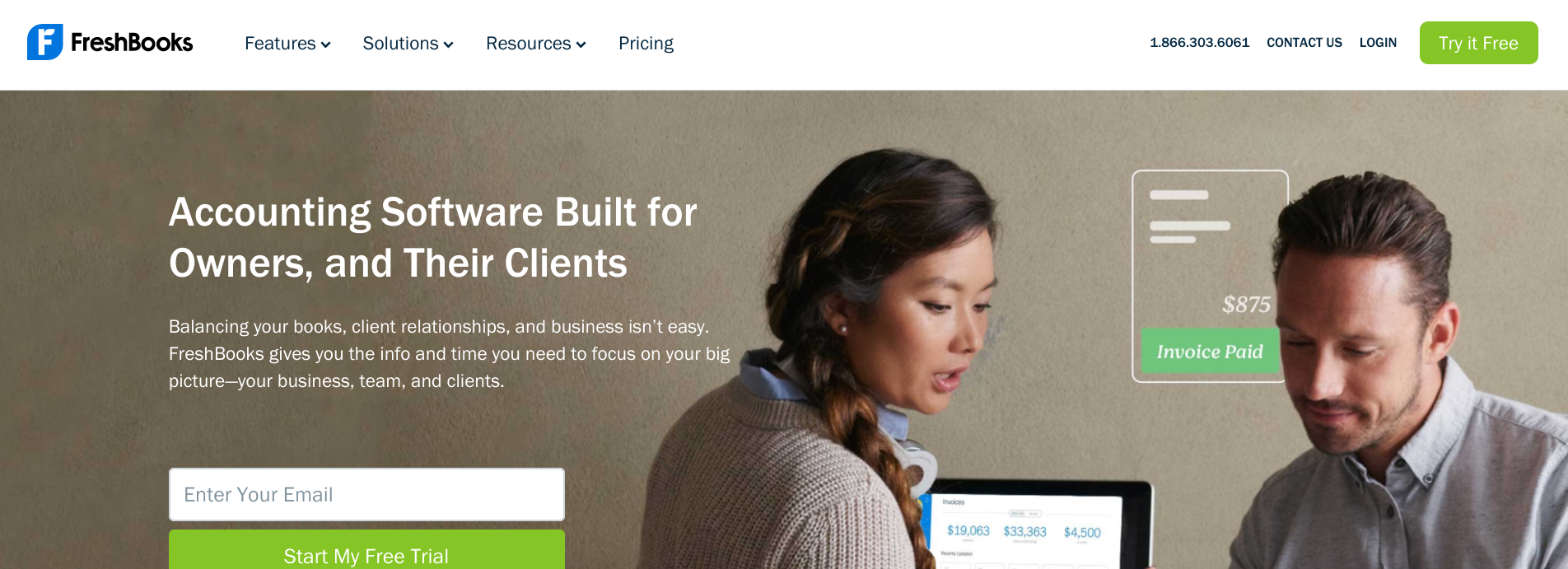Image resolution: width=1568 pixels, height=569 pixels.
Task: Click the Login link
Action: click(1378, 43)
